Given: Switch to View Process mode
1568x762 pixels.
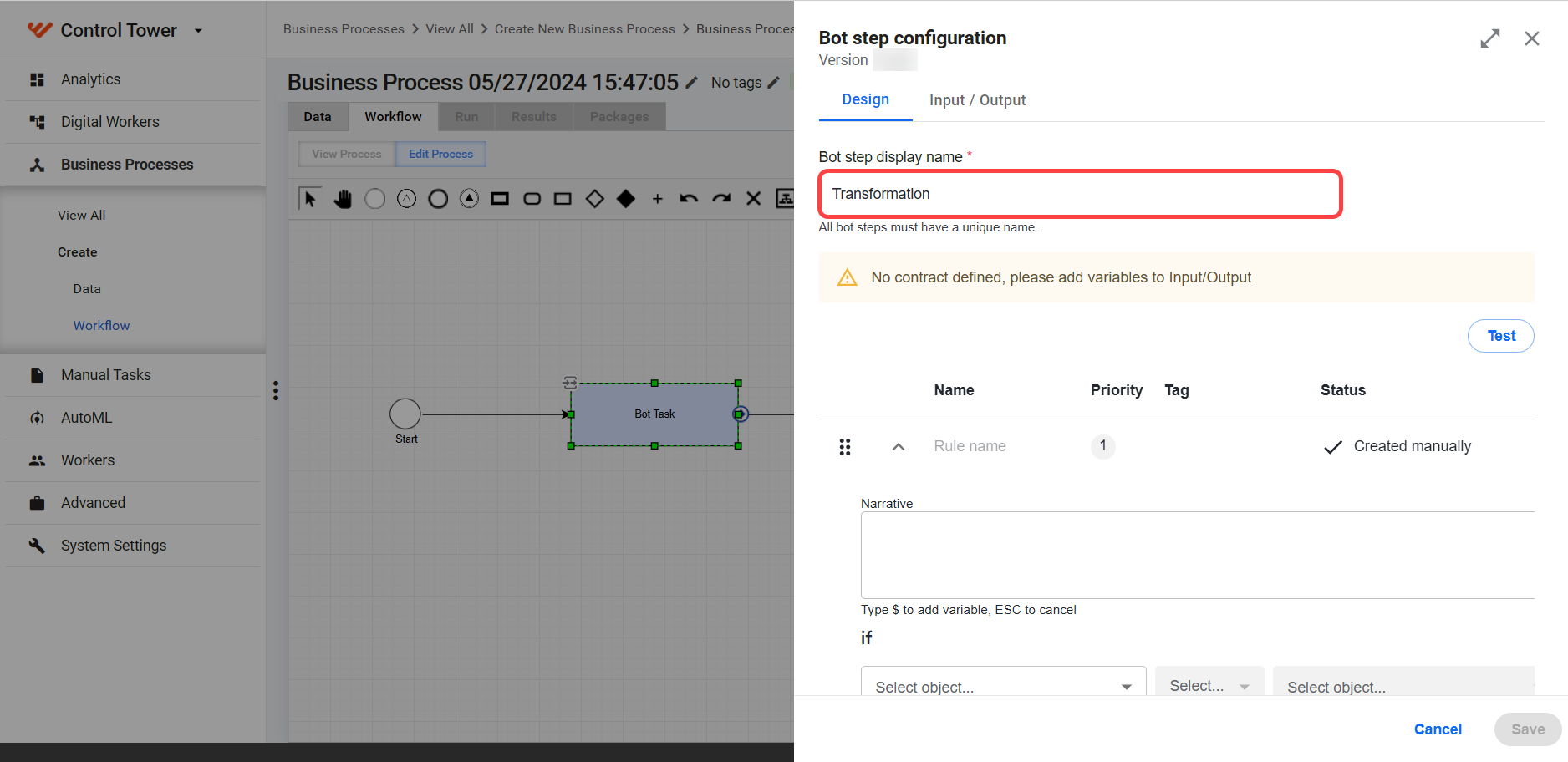Looking at the screenshot, I should (347, 155).
